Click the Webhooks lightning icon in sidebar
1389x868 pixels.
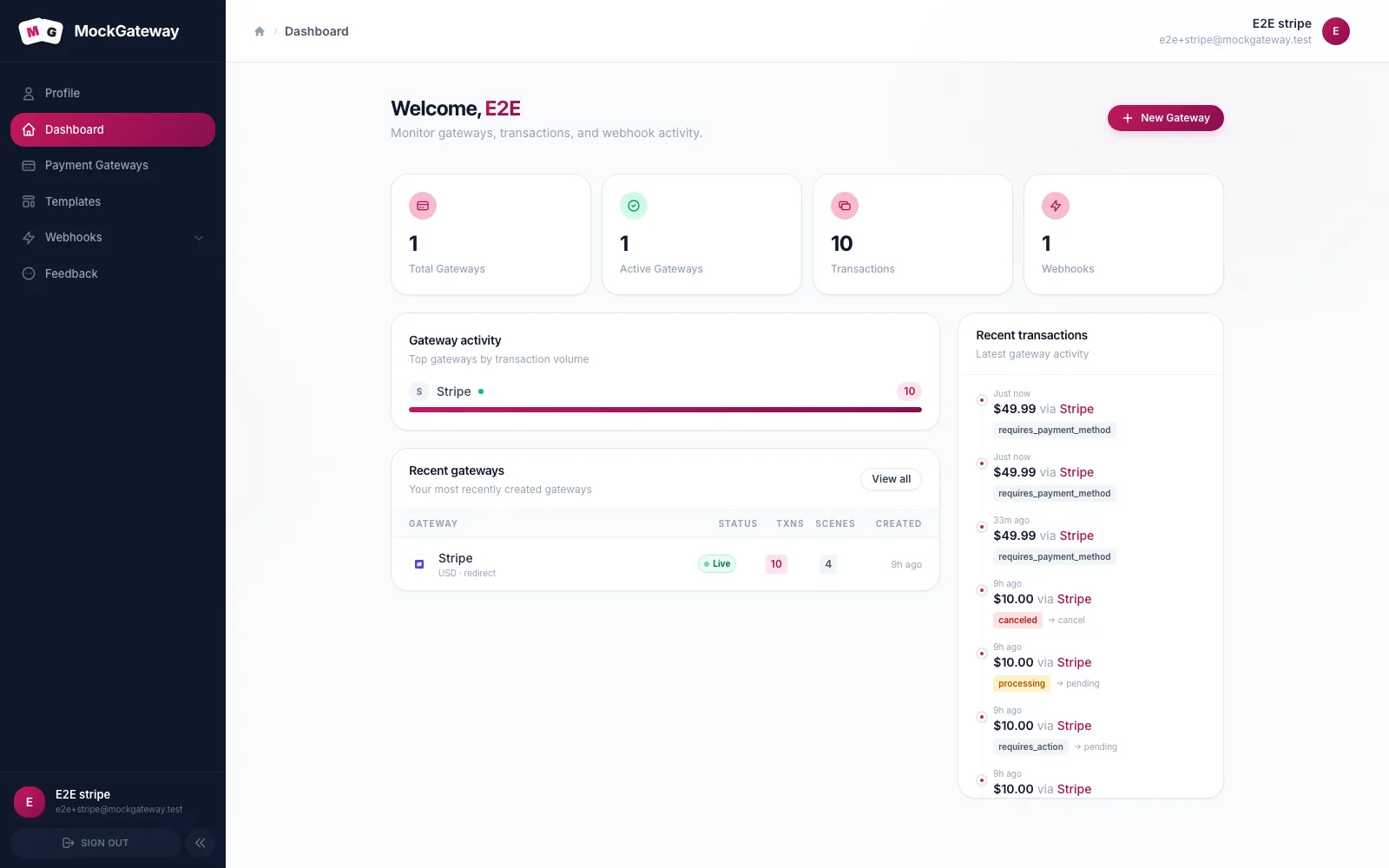[29, 238]
